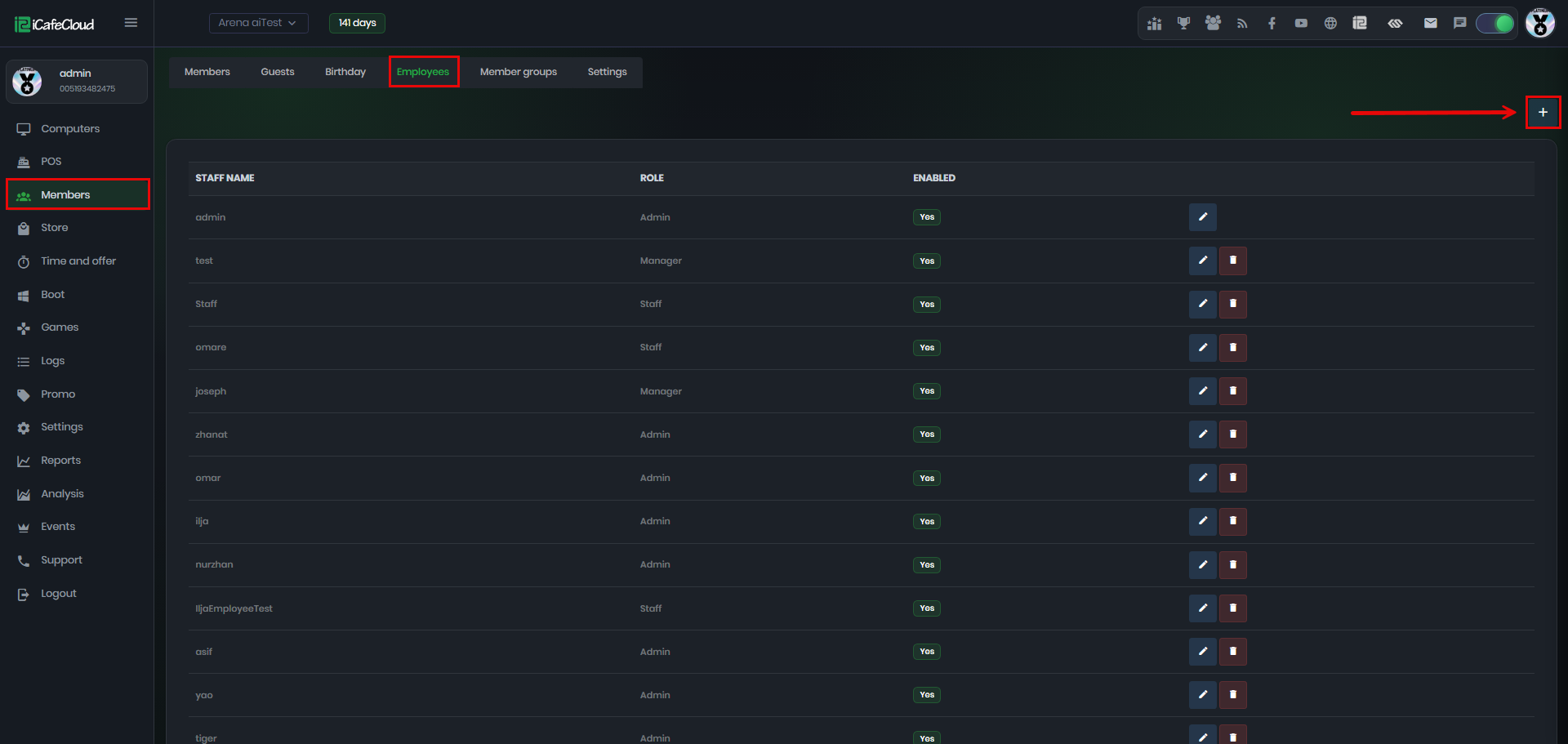Click the RSS feed icon
This screenshot has width=1568, height=744.
[x=1242, y=24]
